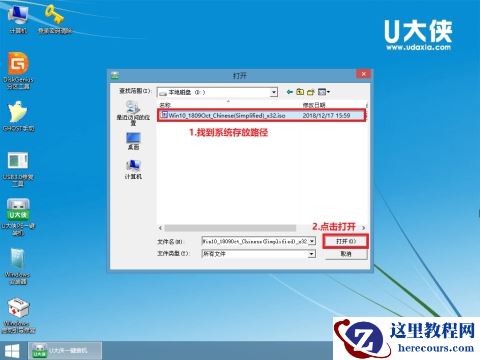Click the file name input field
The width and height of the screenshot is (480, 360).
(255, 241)
